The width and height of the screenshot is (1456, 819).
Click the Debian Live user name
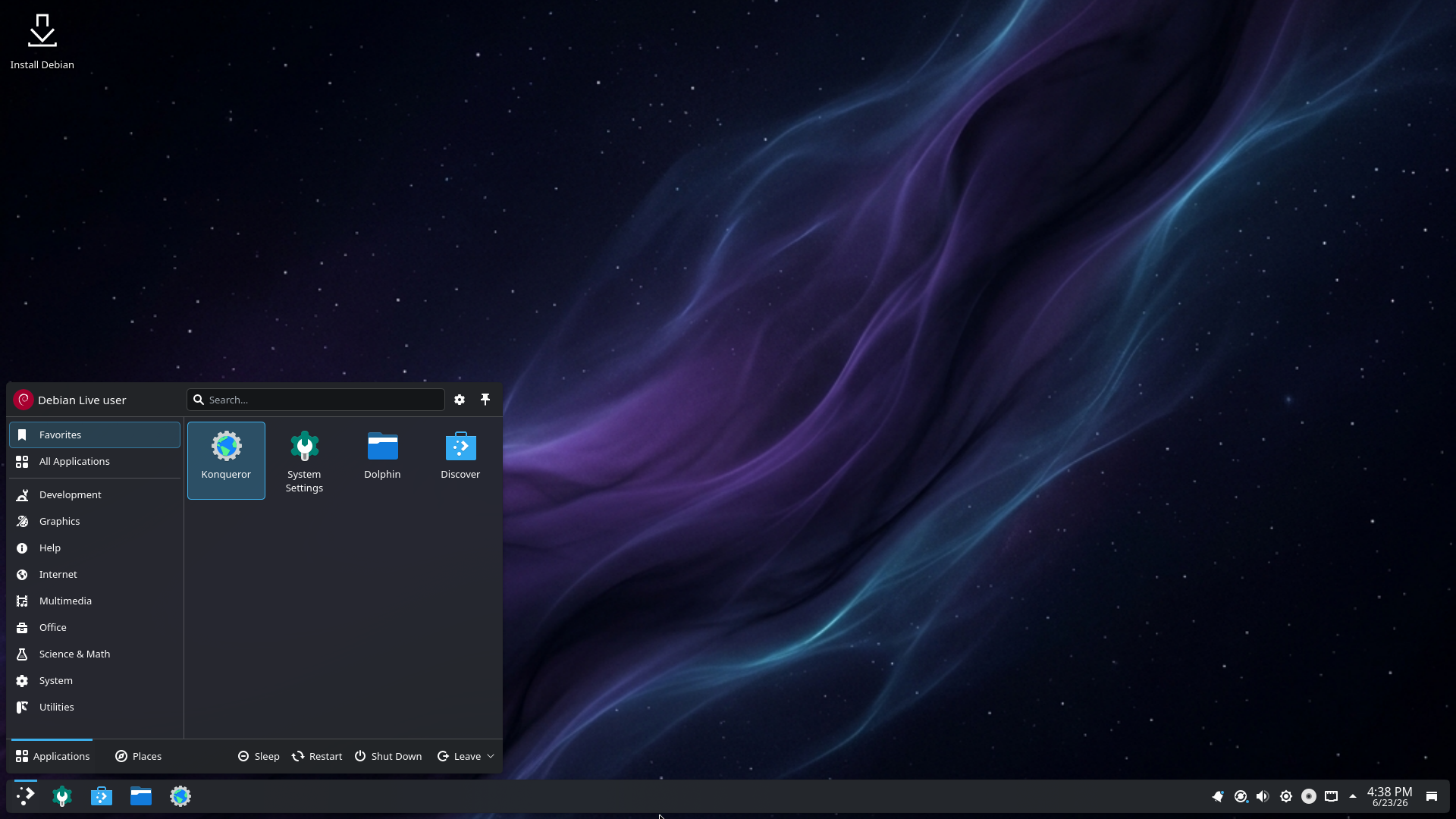[82, 400]
